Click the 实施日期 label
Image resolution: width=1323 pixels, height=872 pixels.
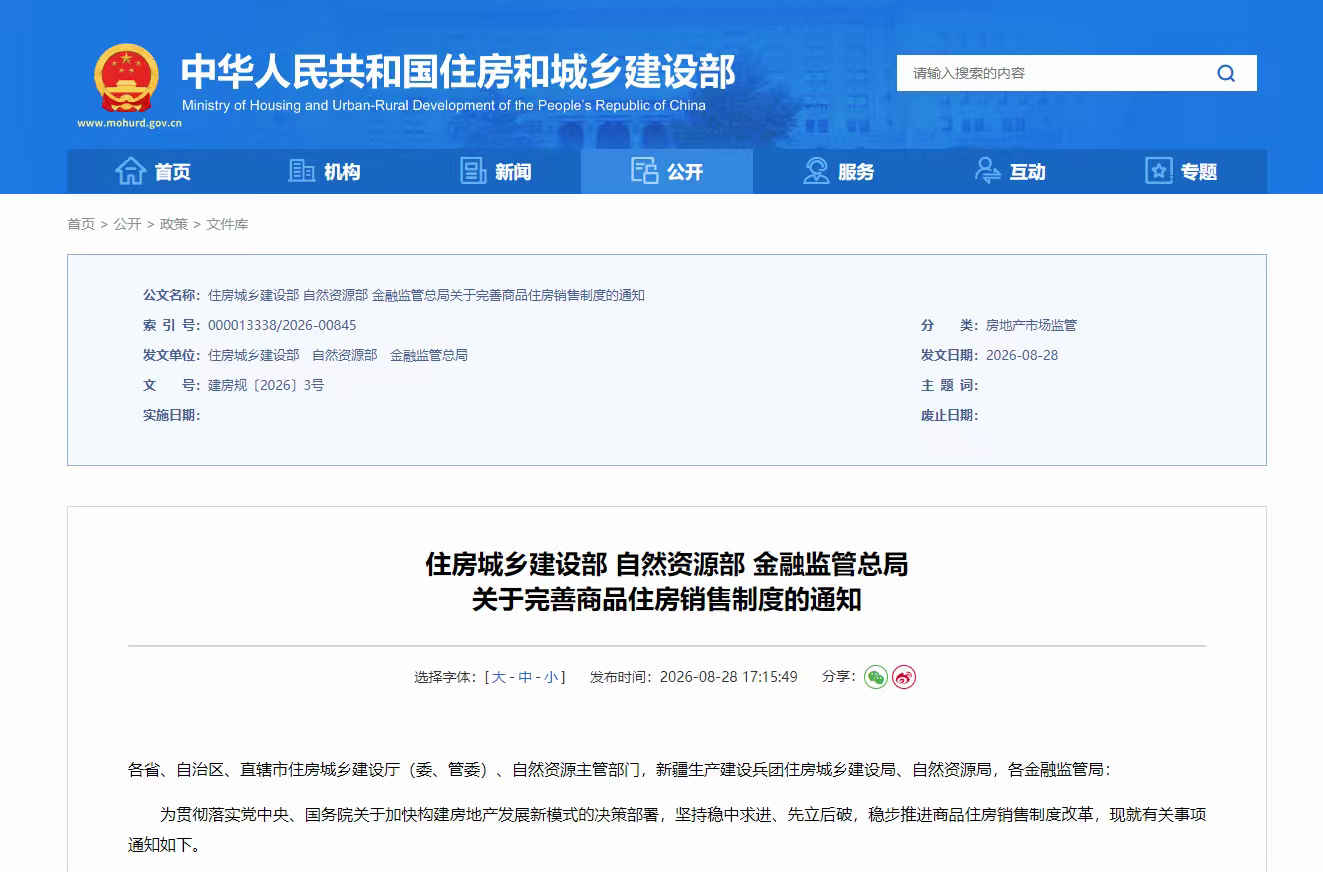click(171, 415)
